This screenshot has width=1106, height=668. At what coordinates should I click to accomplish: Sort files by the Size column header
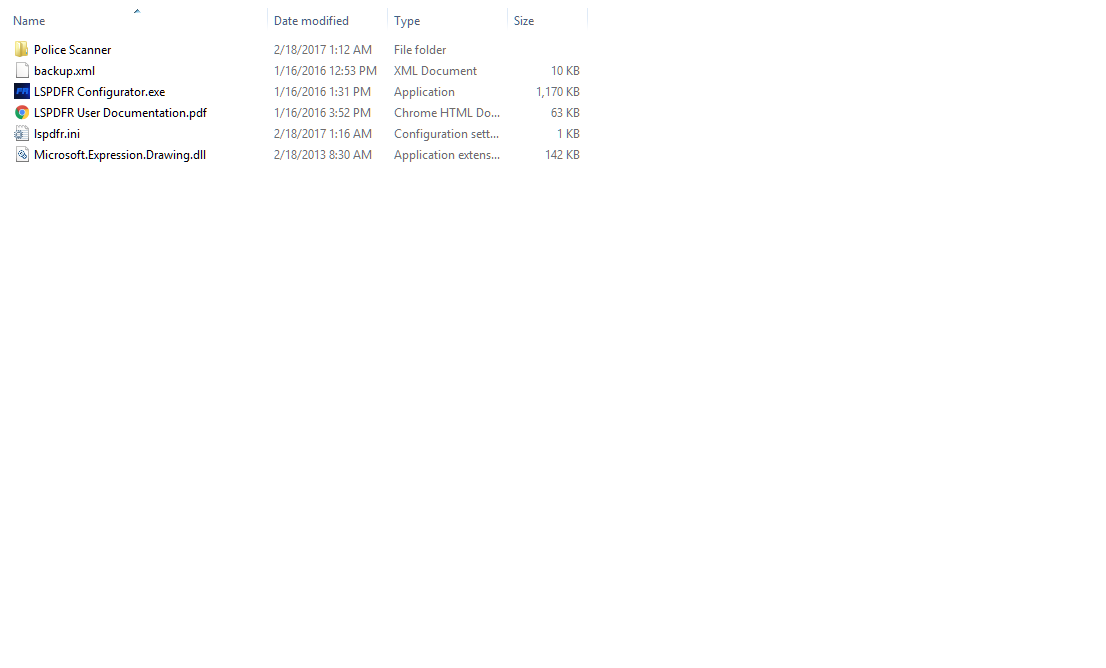(x=523, y=21)
